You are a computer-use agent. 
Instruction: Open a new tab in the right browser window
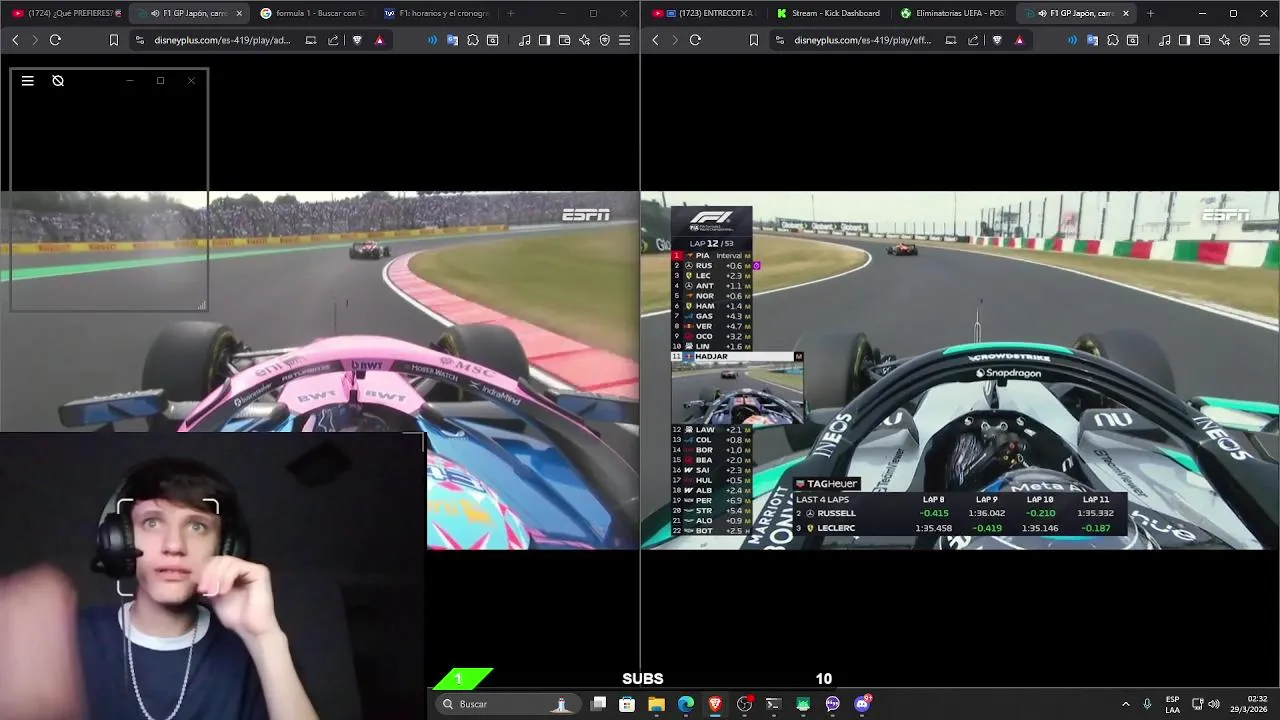click(x=1150, y=13)
